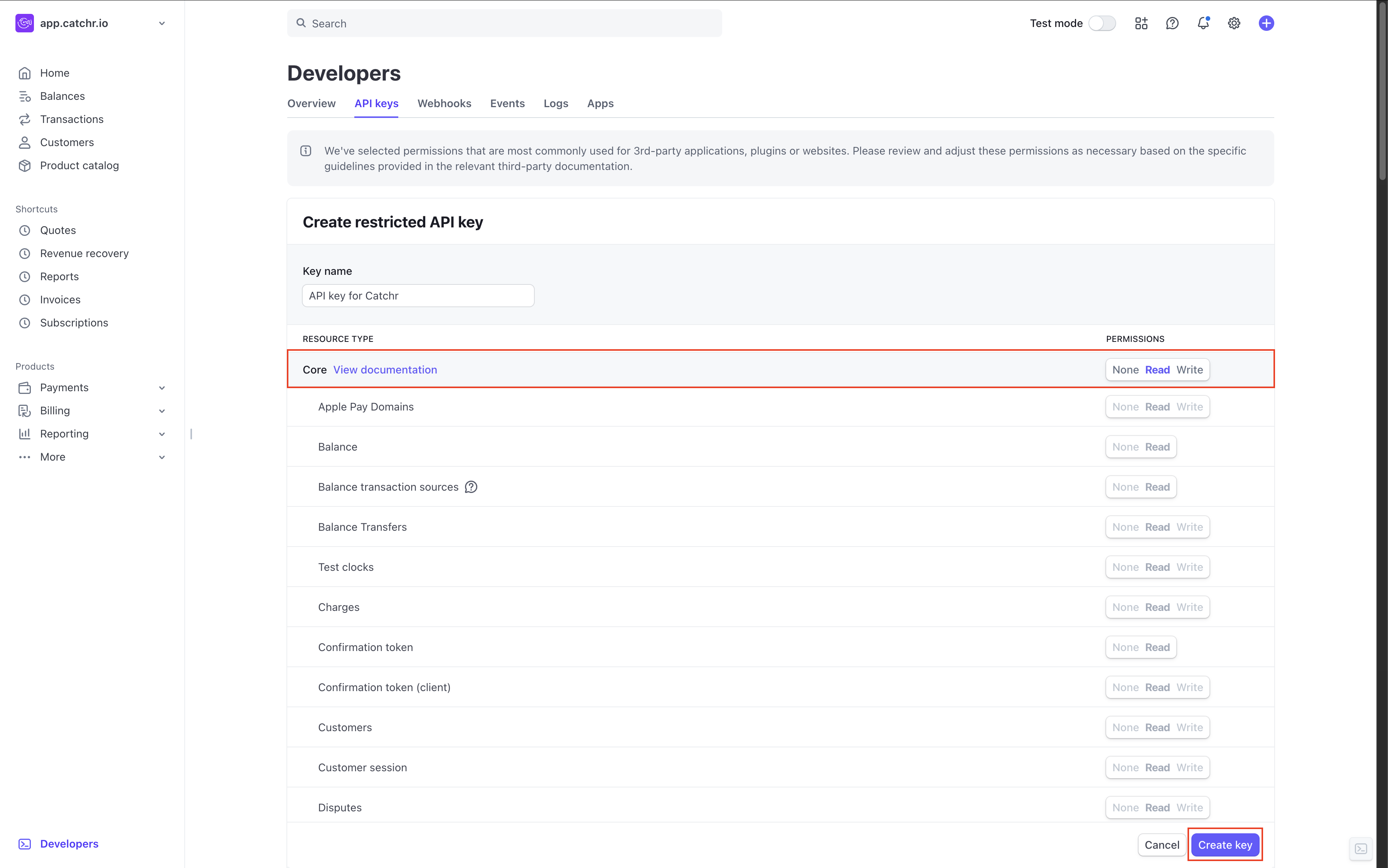Image resolution: width=1388 pixels, height=868 pixels.
Task: Open the app.catchr.io account switcher chevron
Action: pyautogui.click(x=162, y=24)
